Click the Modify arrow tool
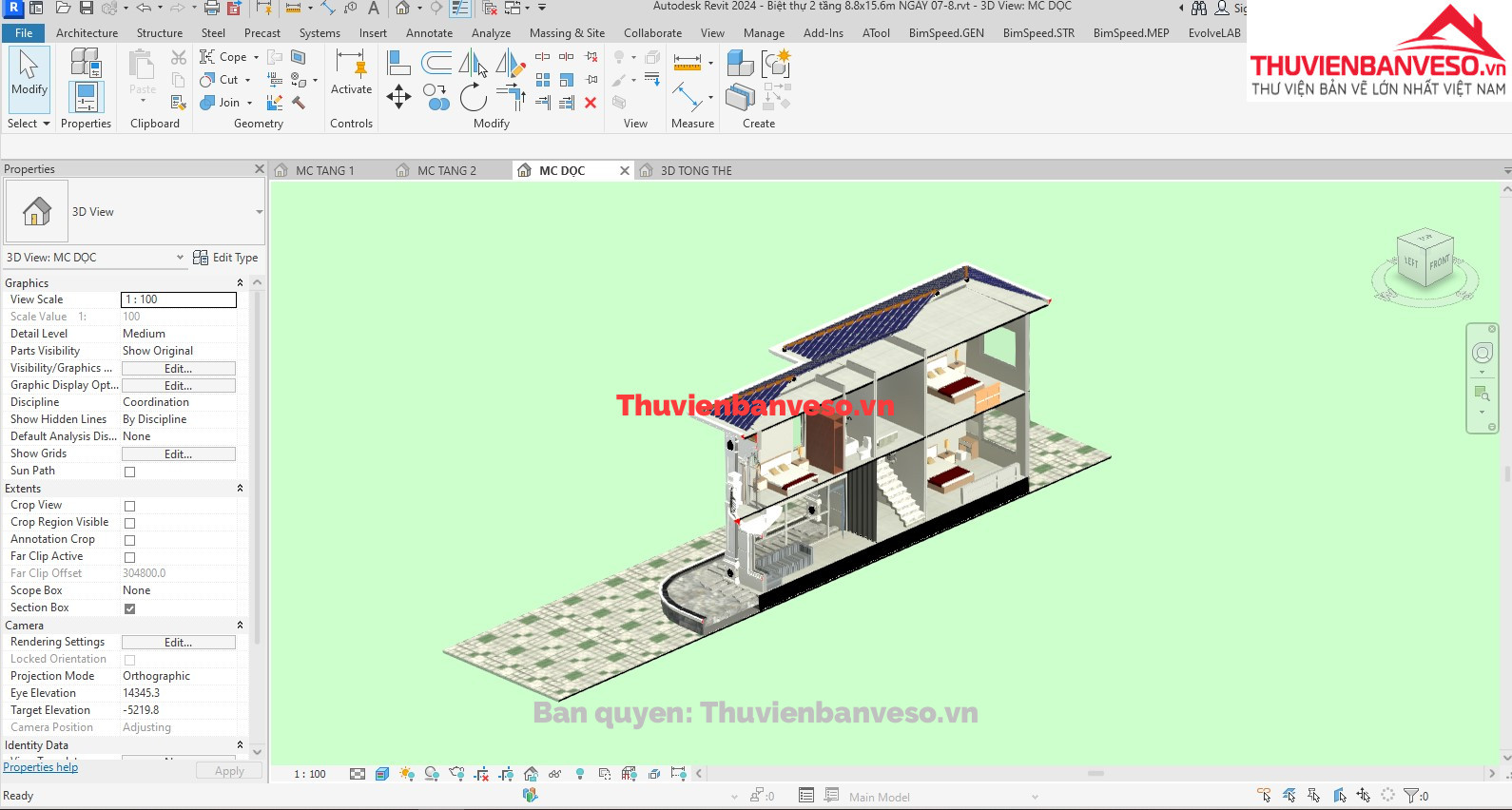This screenshot has width=1512, height=810. 29,72
